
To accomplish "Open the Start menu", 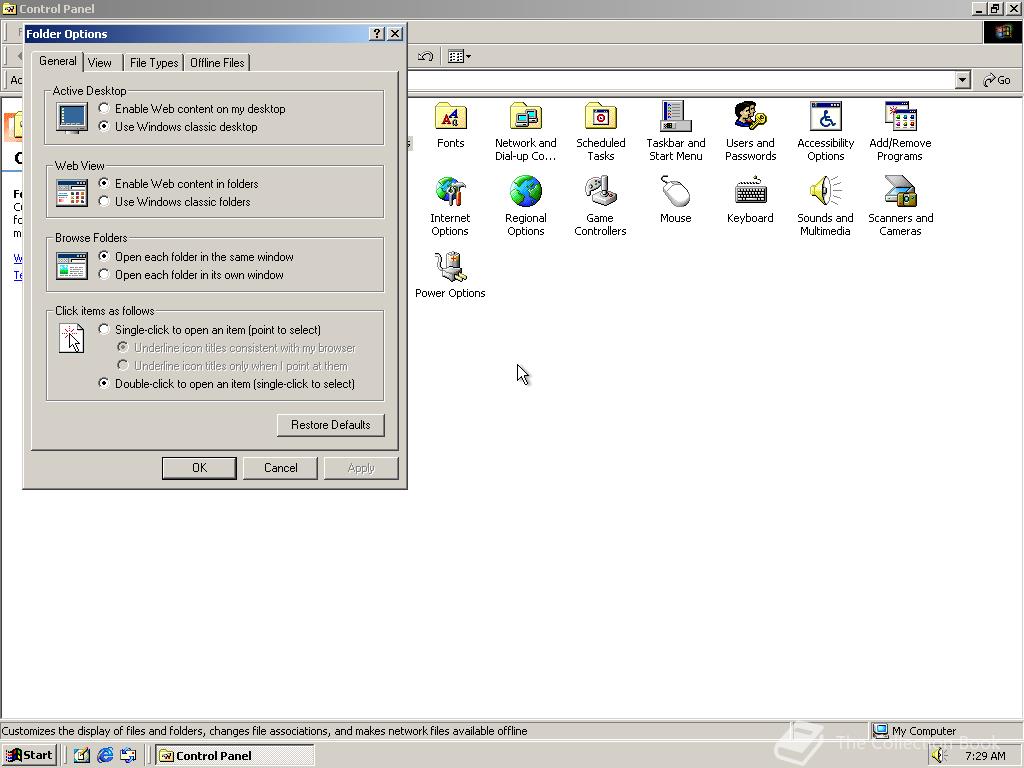I will coord(29,756).
